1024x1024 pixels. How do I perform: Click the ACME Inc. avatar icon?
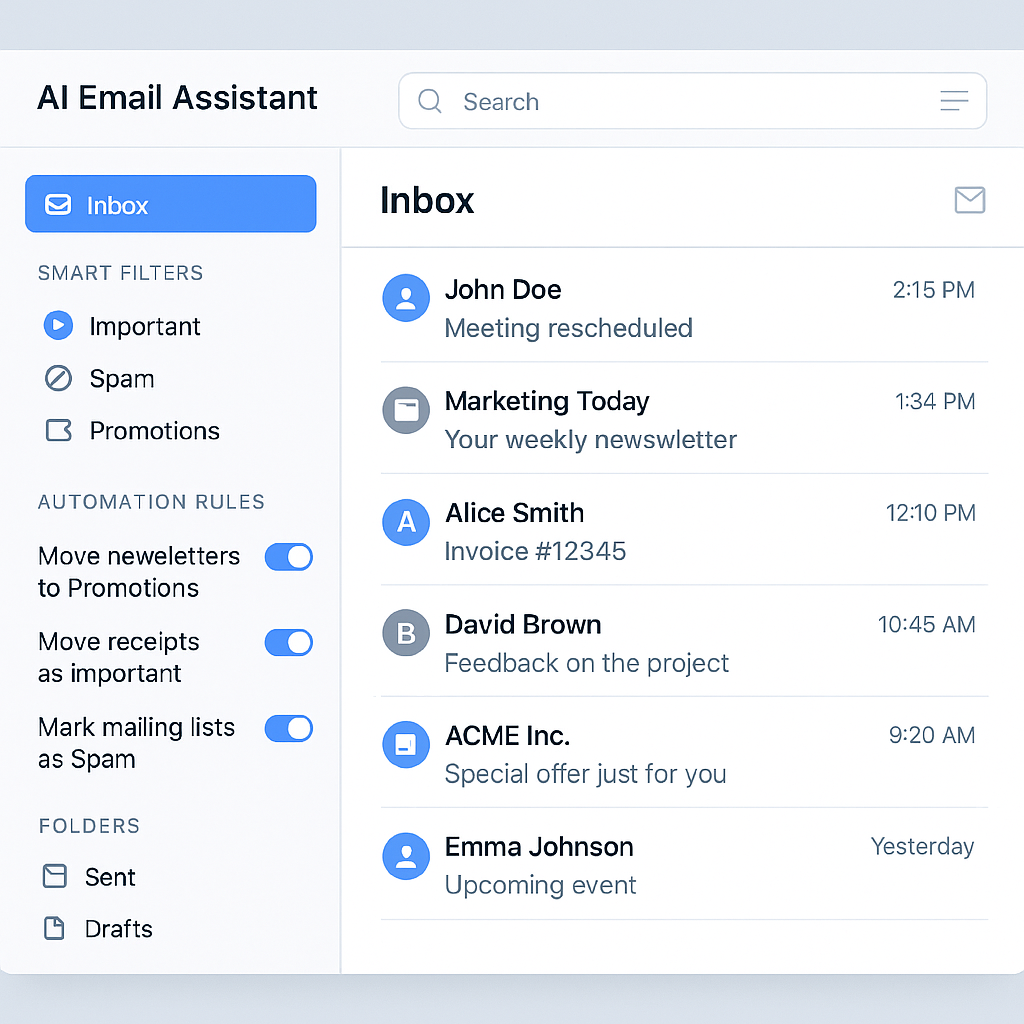point(406,744)
